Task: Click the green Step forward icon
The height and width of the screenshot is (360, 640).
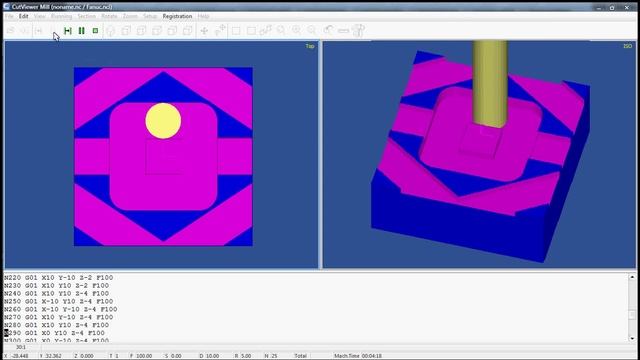Action: tap(68, 31)
